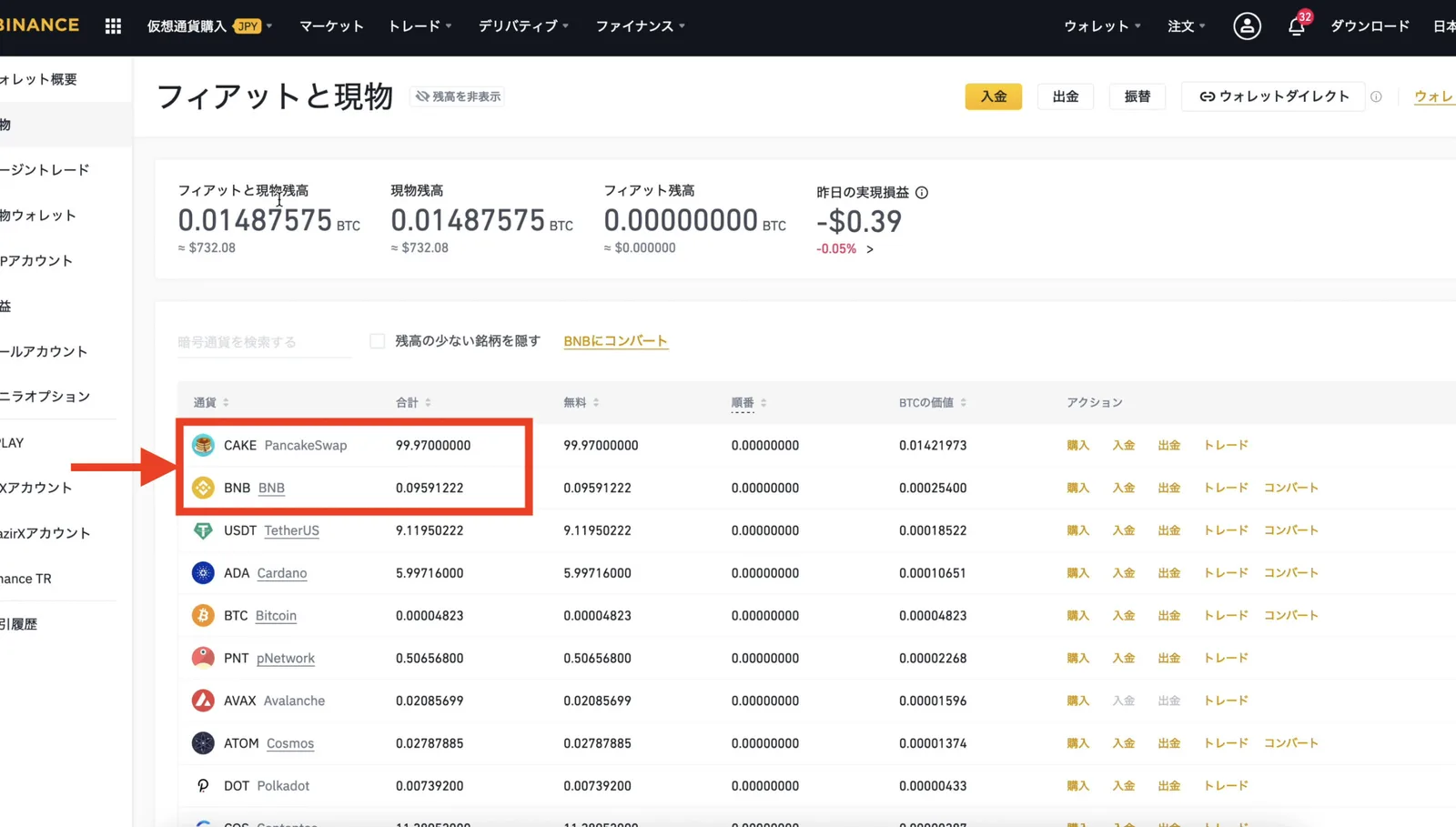
Task: Click the Binance logo
Action: 39,25
